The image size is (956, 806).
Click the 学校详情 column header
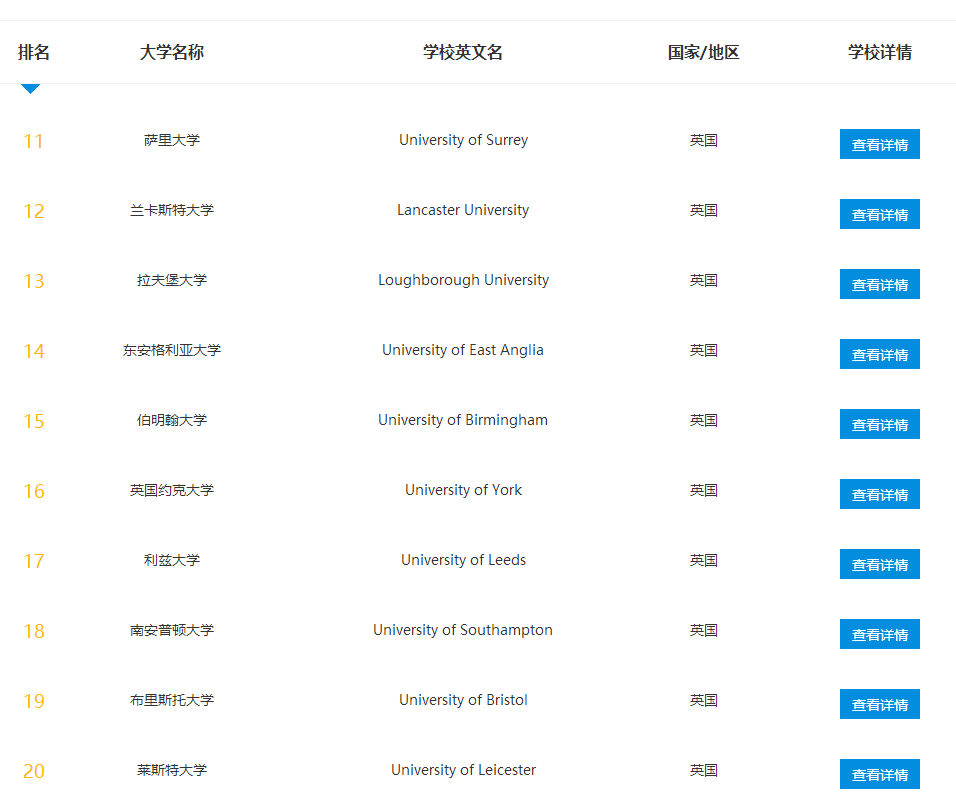point(880,52)
